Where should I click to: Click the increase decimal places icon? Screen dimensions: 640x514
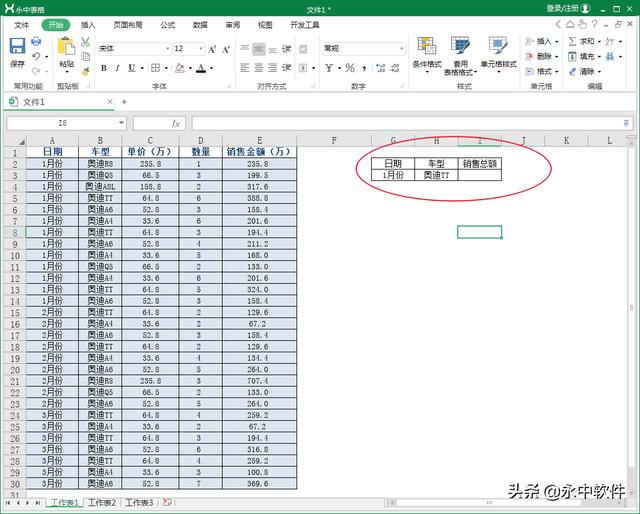(380, 68)
